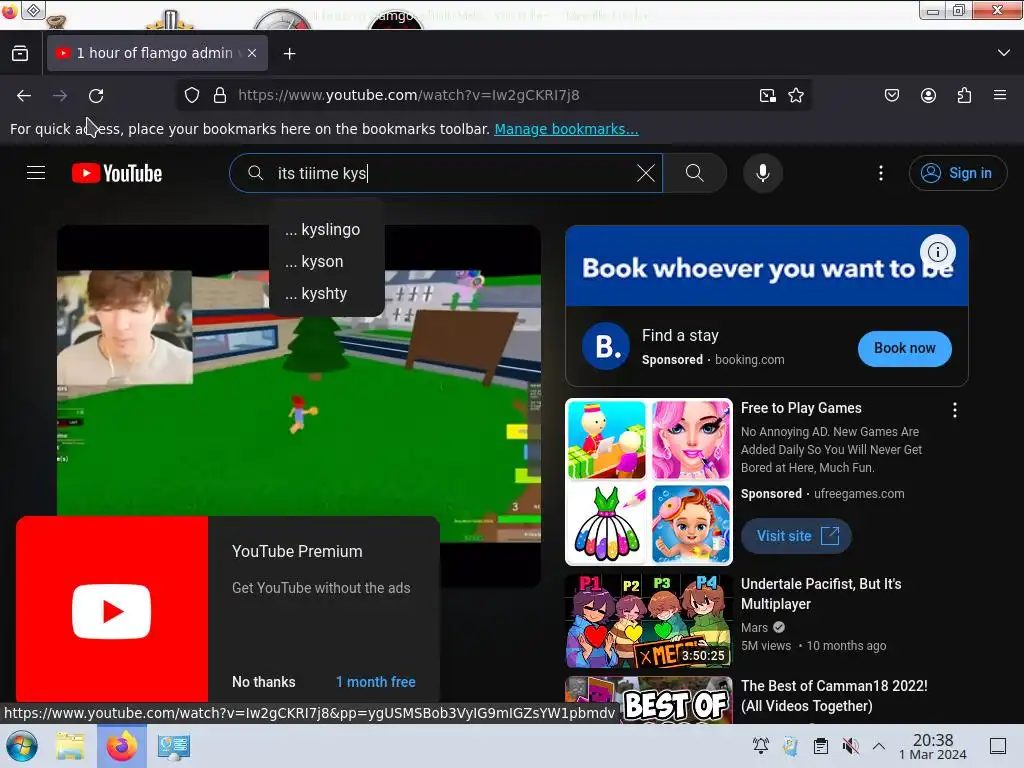
Task: Expand the hidden tray icons arrow
Action: 879,746
